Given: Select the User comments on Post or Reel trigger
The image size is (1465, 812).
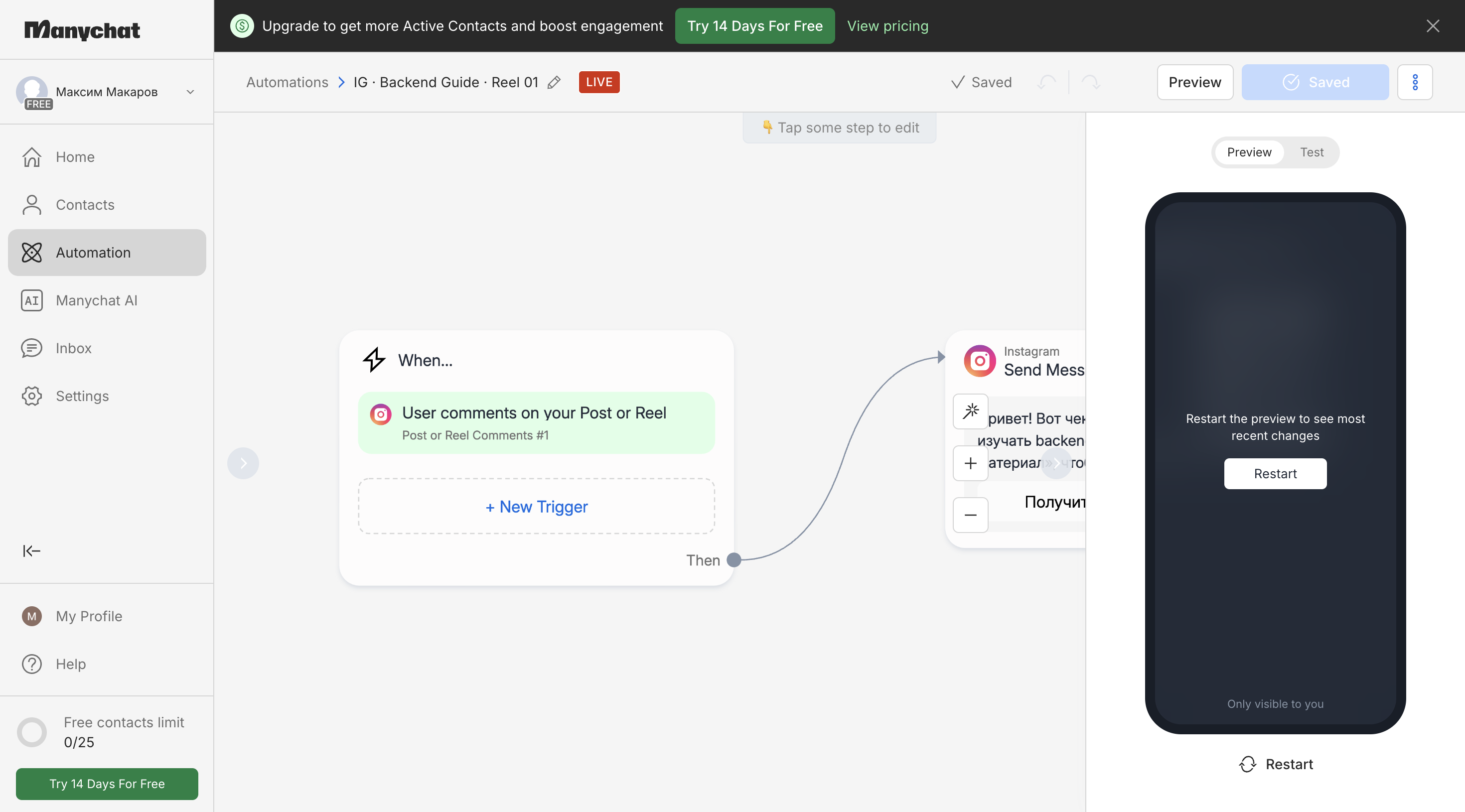Looking at the screenshot, I should (536, 423).
